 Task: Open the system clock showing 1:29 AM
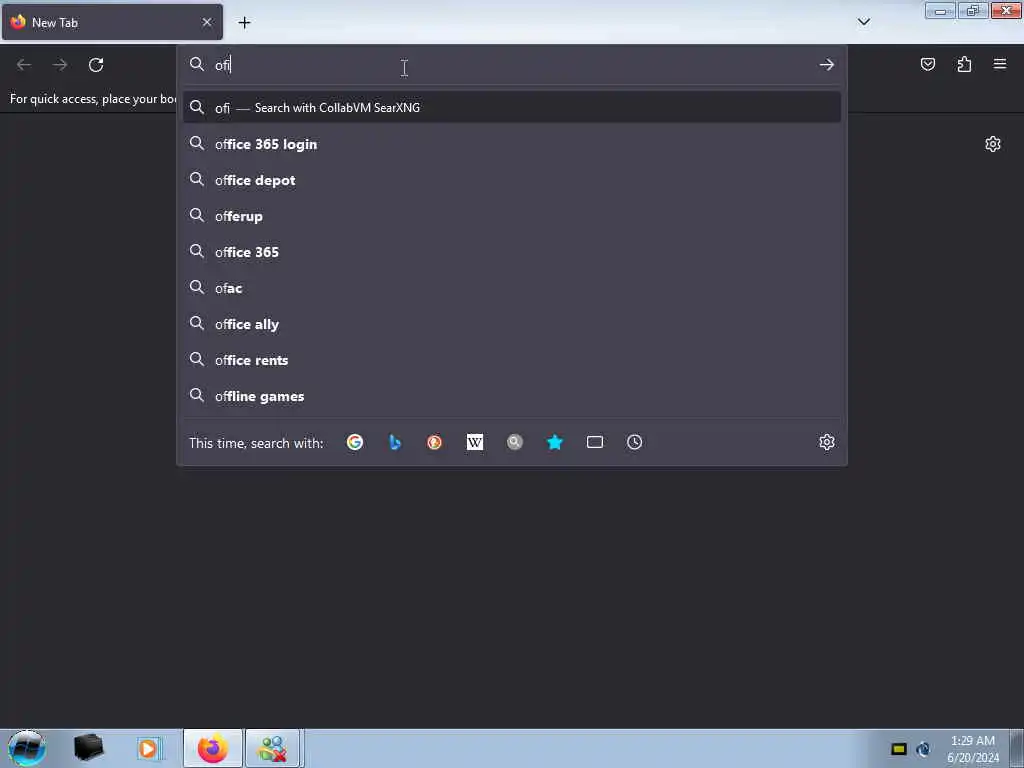click(972, 749)
